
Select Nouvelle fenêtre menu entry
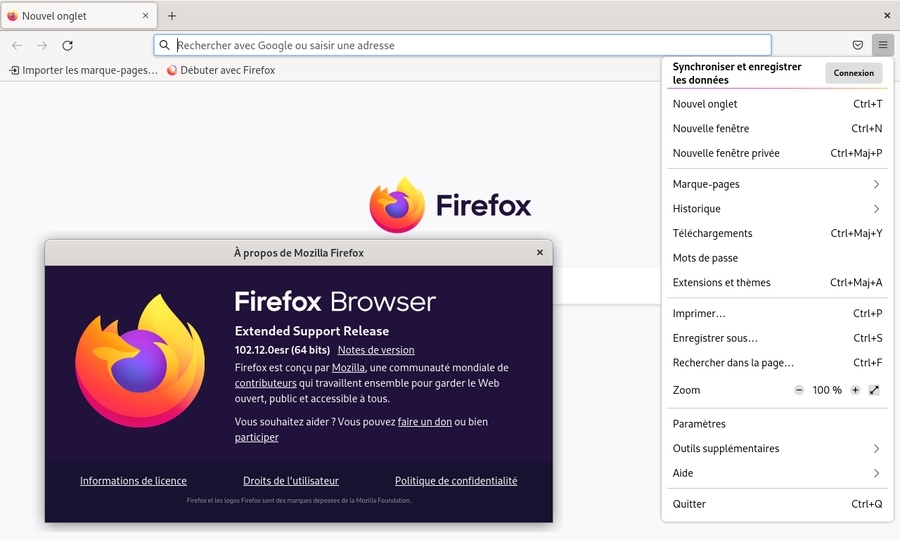coord(777,129)
